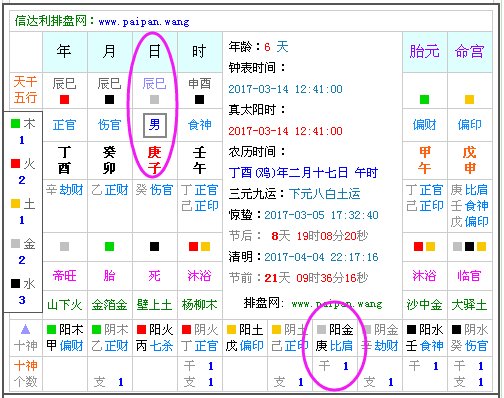The height and width of the screenshot is (398, 504).
Task: Select the 壬午 hour pillar
Action: 199,160
